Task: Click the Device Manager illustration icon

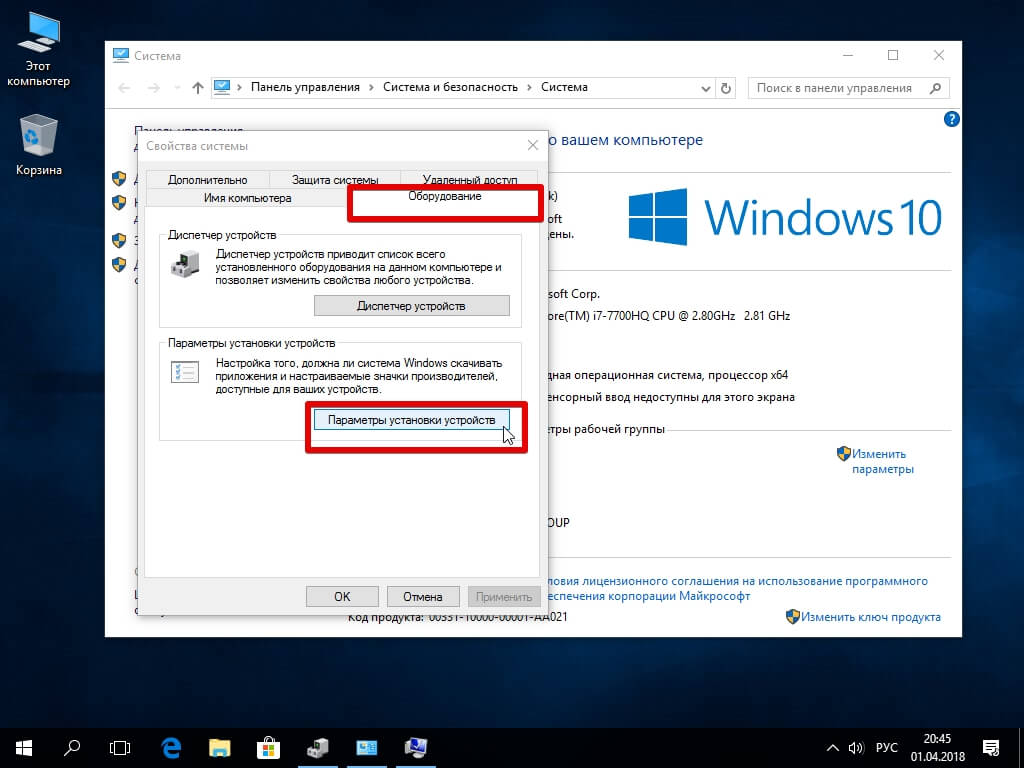Action: (185, 264)
